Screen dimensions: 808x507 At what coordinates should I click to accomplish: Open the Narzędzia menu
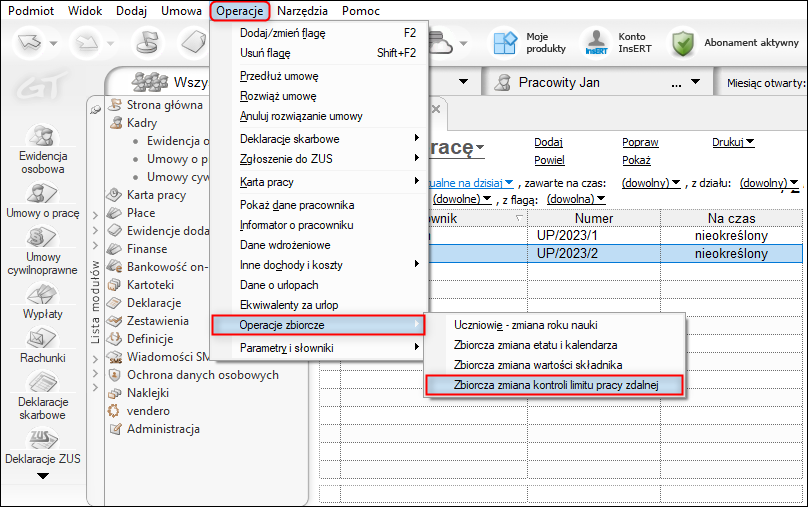point(302,11)
